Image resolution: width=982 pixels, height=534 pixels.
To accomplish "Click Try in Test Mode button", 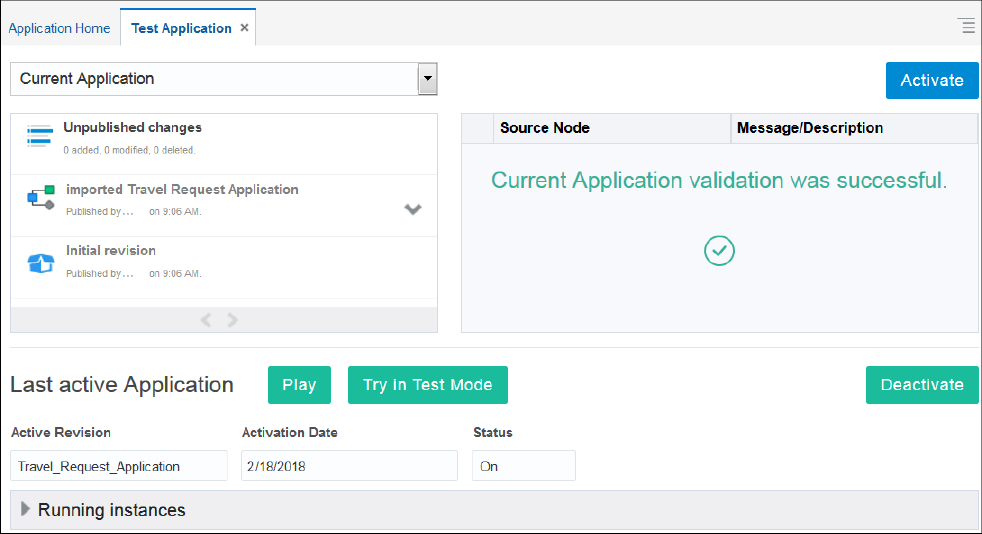I will (x=428, y=385).
